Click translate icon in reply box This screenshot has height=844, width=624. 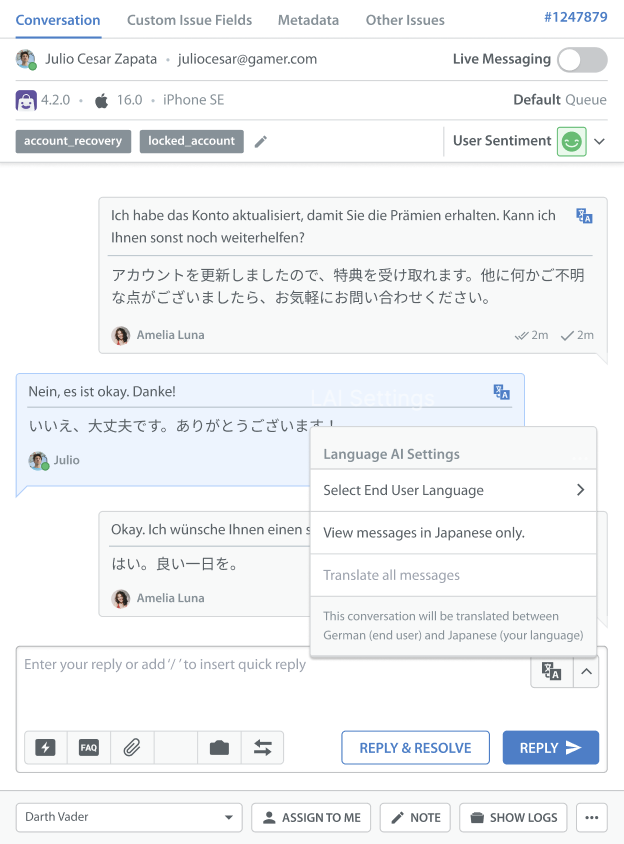(551, 672)
